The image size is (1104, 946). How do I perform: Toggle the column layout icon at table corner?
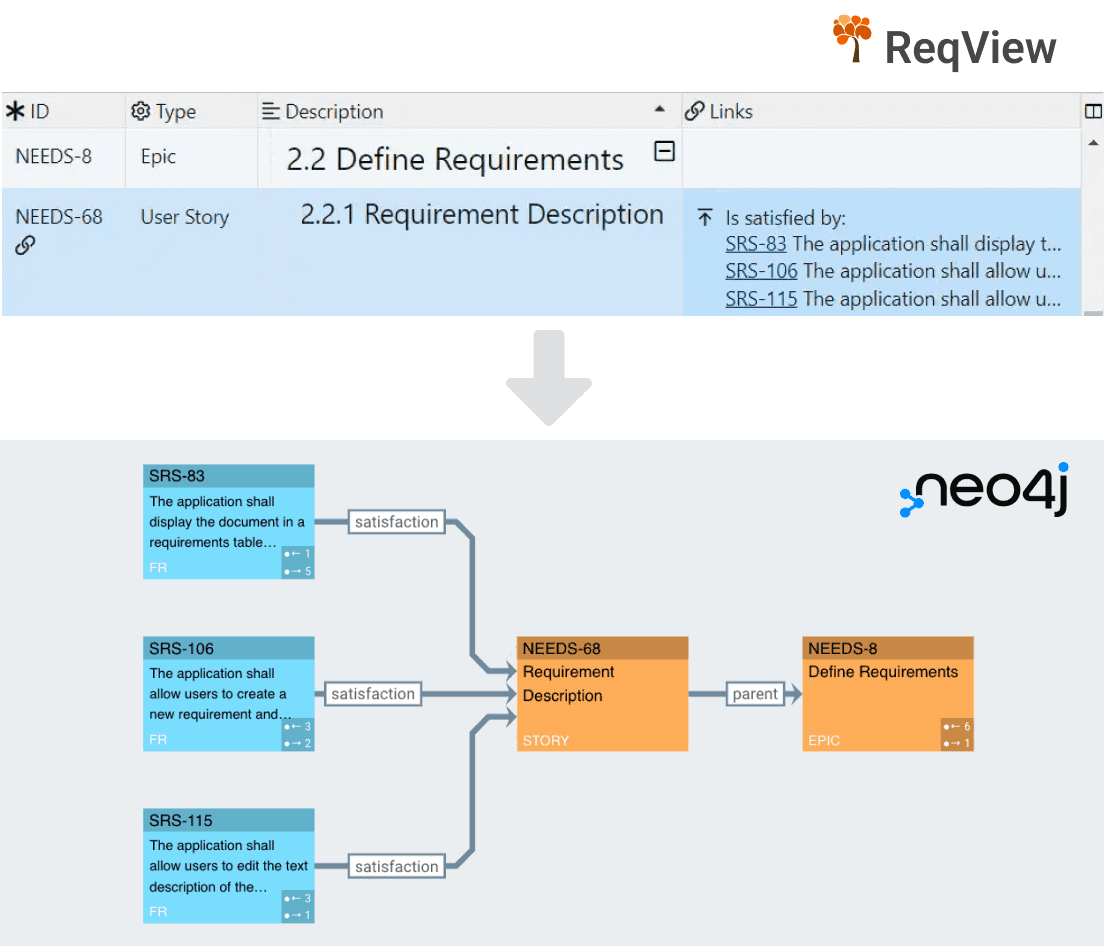pos(1093,111)
